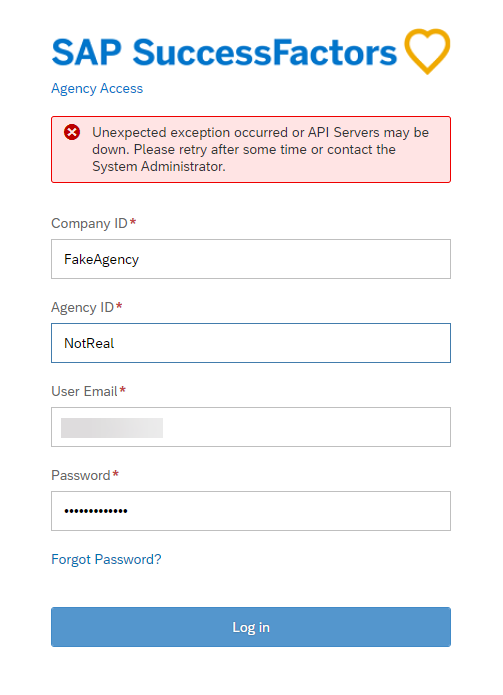Click inside the Password input field
The height and width of the screenshot is (695, 503).
(251, 511)
